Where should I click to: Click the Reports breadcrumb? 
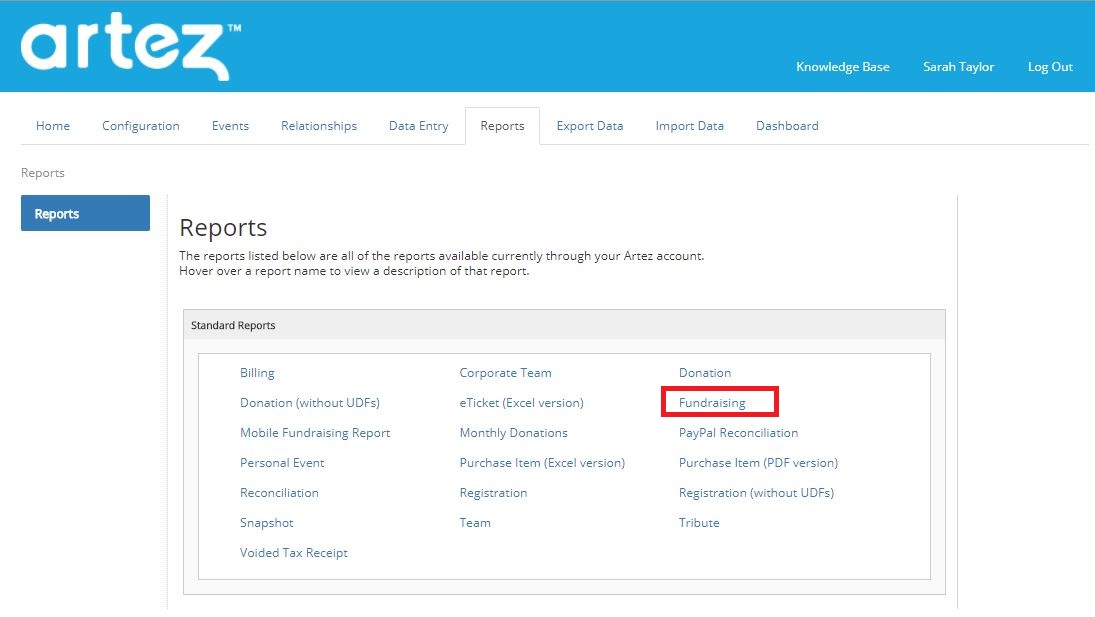43,172
